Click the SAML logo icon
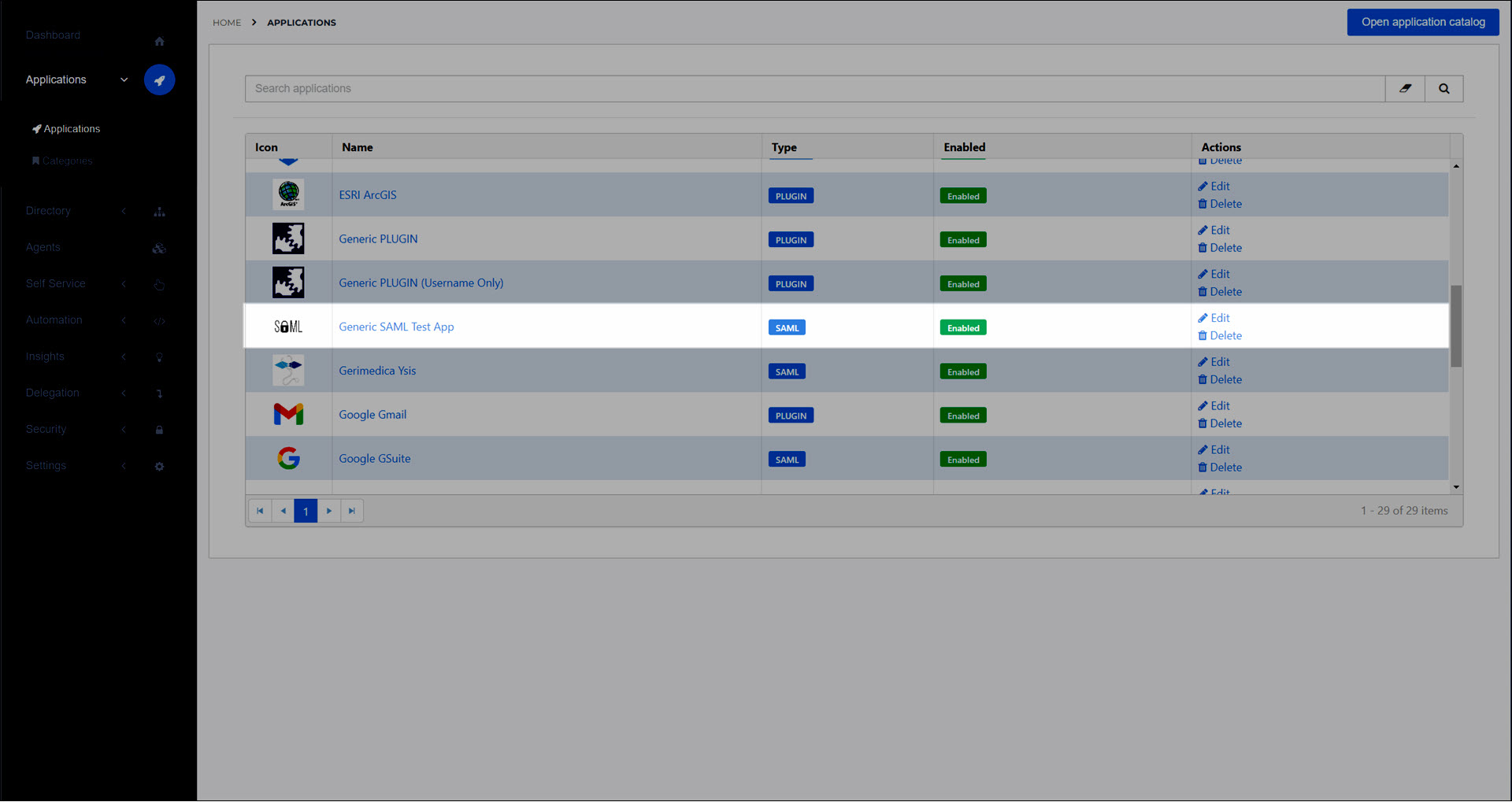The height and width of the screenshot is (802, 1512). click(288, 327)
